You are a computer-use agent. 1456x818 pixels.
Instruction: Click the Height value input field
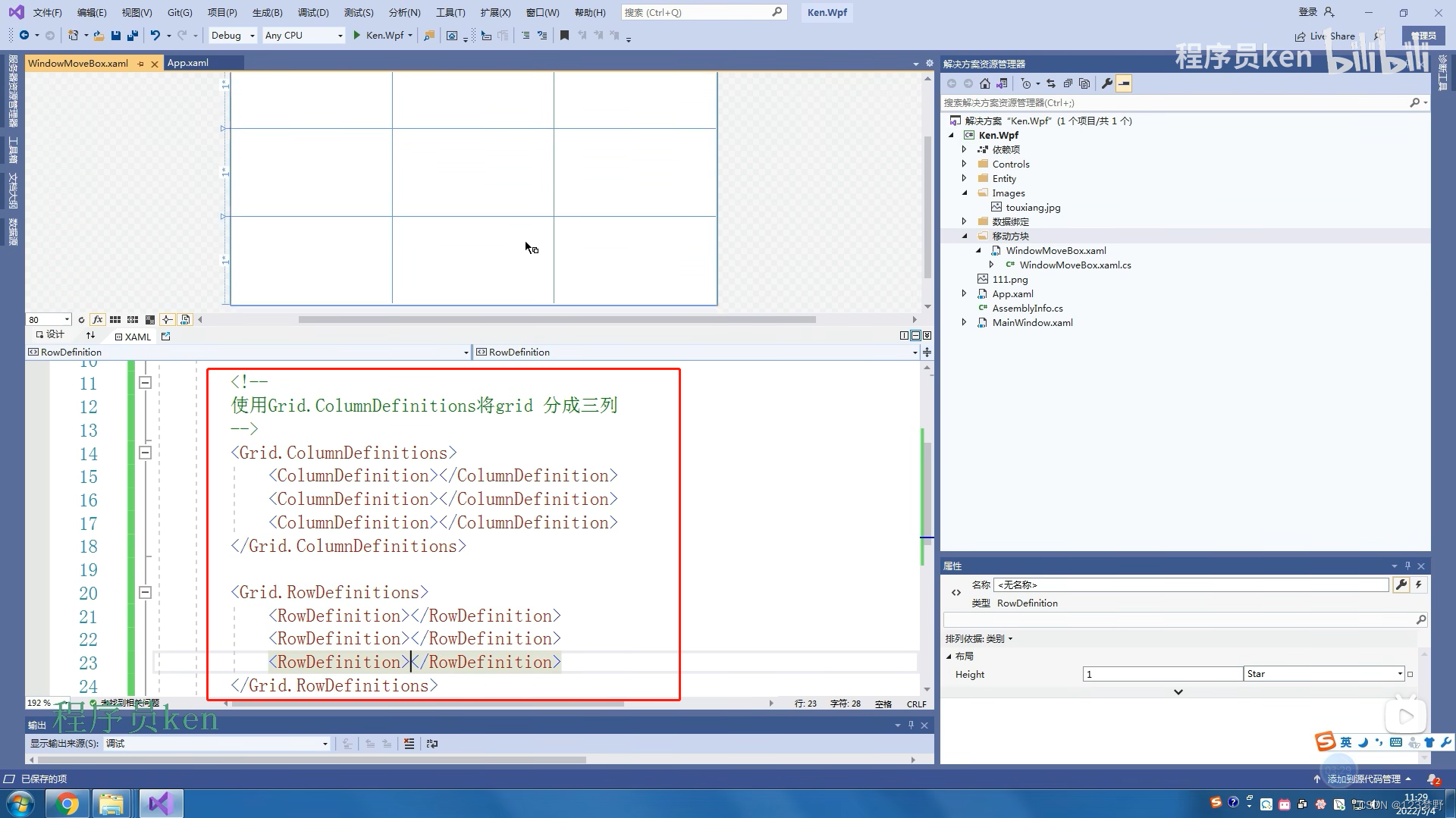[1163, 674]
